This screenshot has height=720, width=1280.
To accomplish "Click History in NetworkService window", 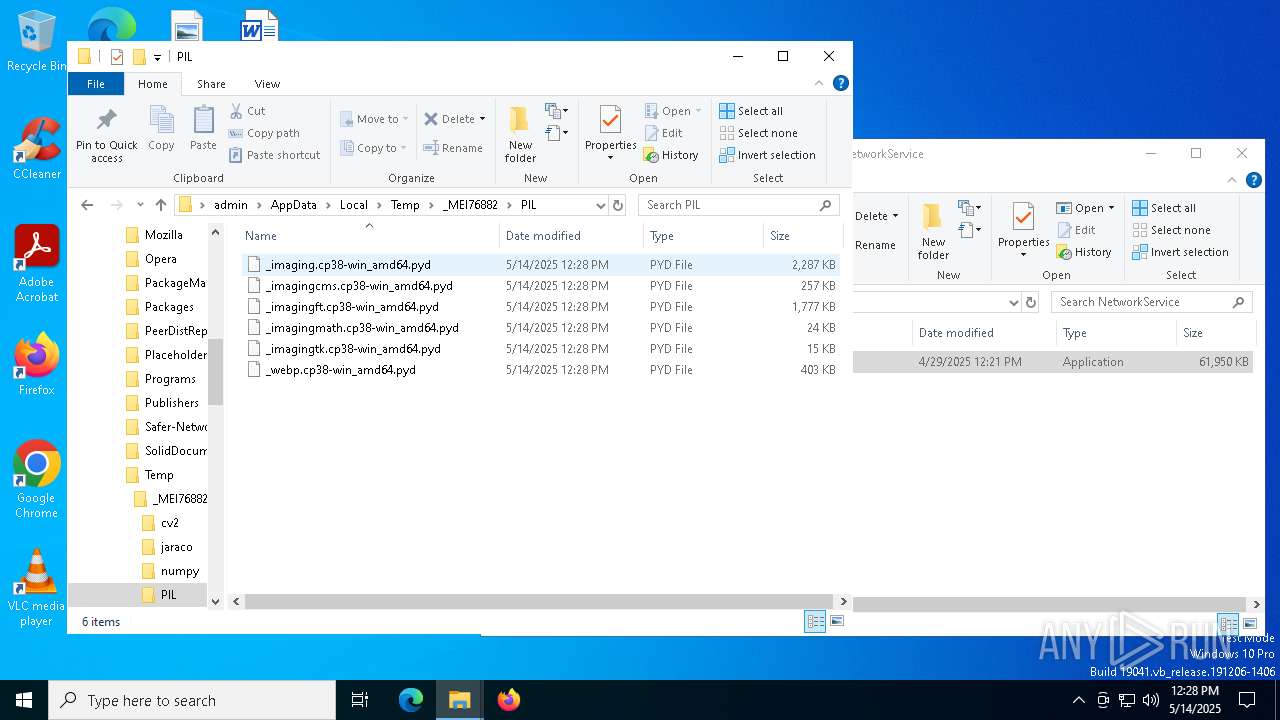I will pos(1085,252).
